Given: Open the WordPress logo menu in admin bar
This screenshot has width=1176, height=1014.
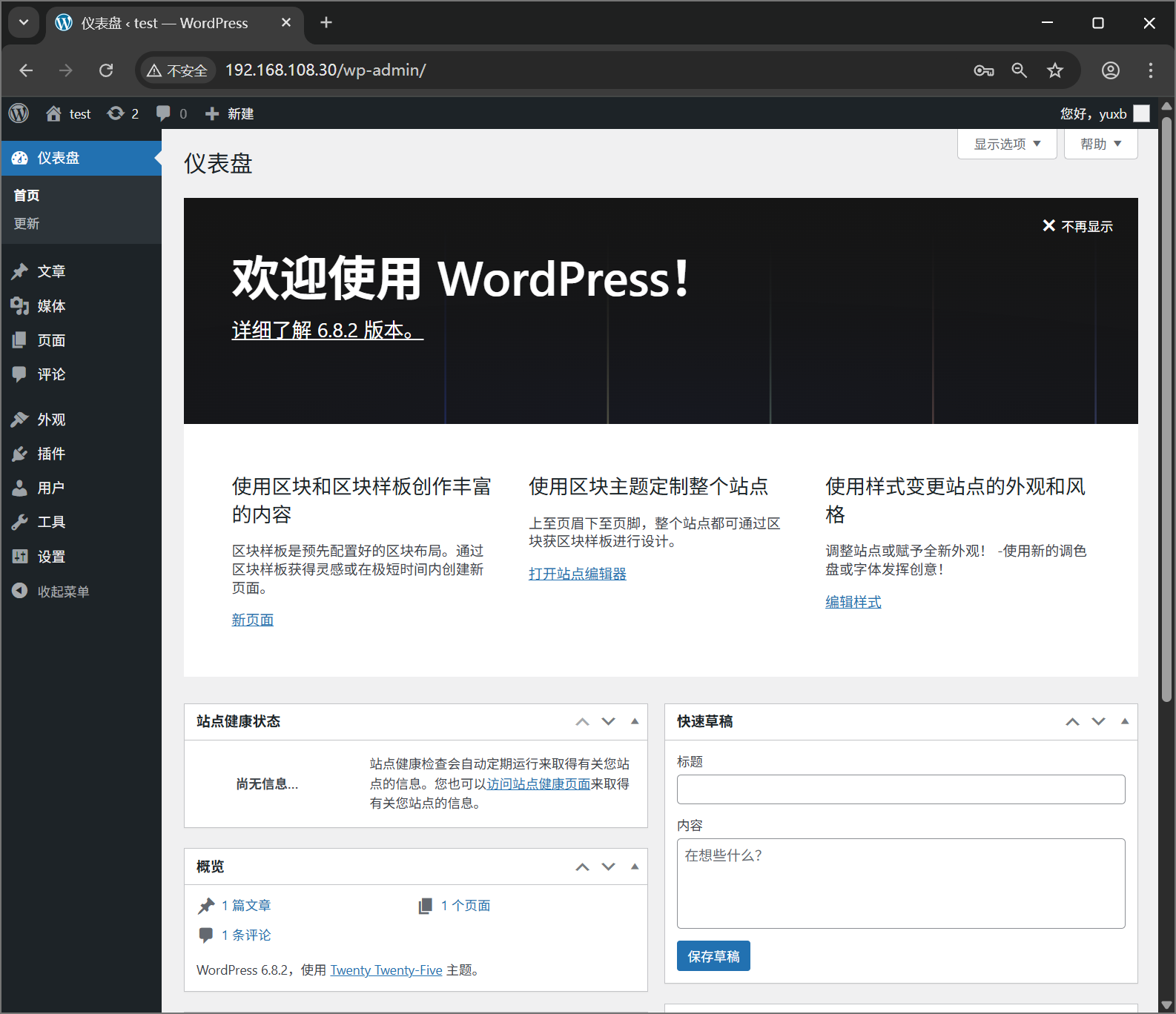Looking at the screenshot, I should click(x=19, y=113).
